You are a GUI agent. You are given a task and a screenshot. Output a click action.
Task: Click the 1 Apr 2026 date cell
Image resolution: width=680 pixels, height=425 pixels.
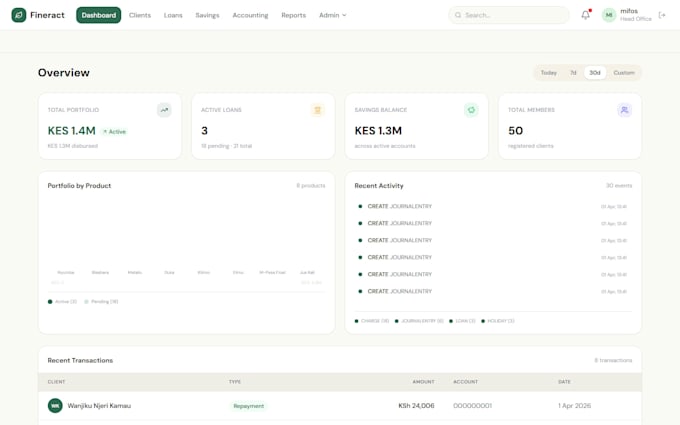point(574,406)
